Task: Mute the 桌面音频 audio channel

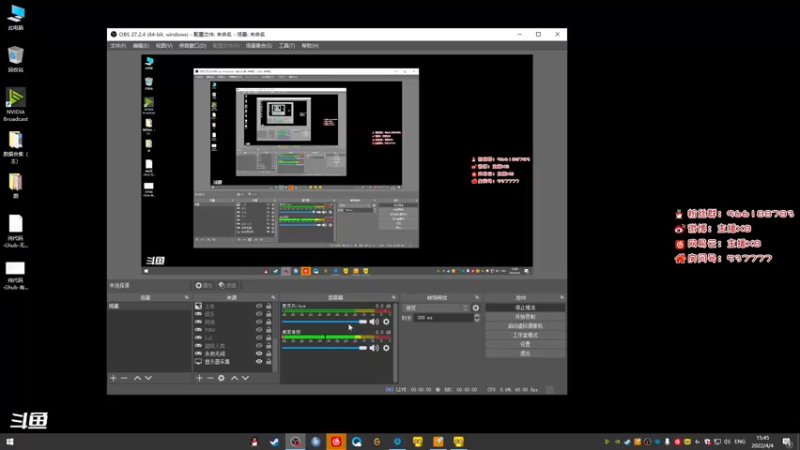Action: coord(374,348)
